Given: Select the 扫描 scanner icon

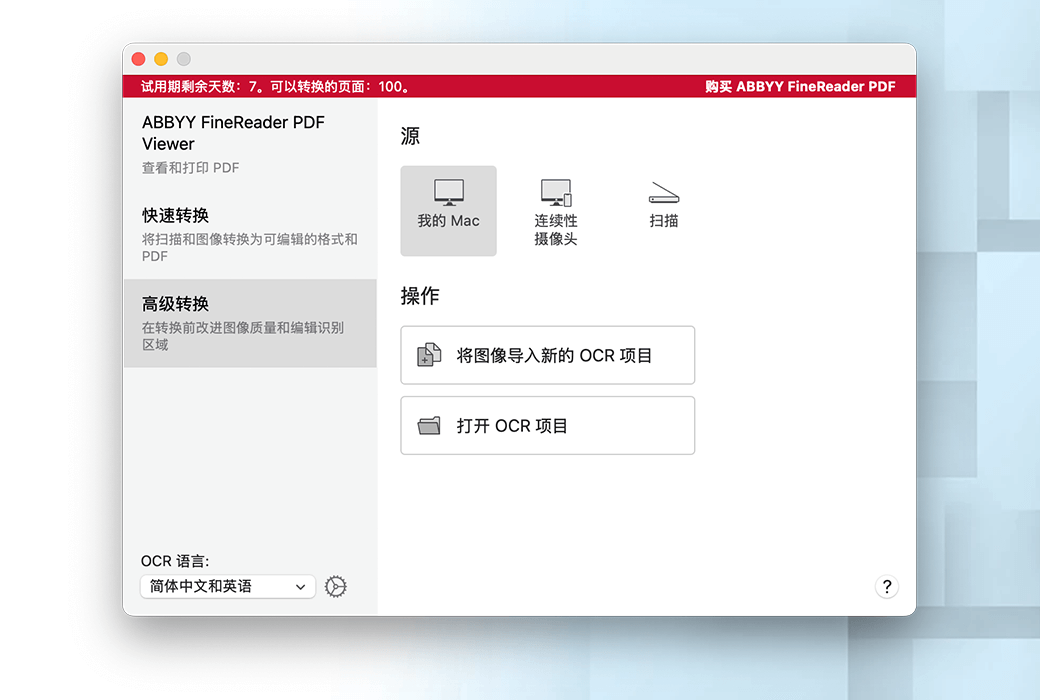Looking at the screenshot, I should [664, 193].
